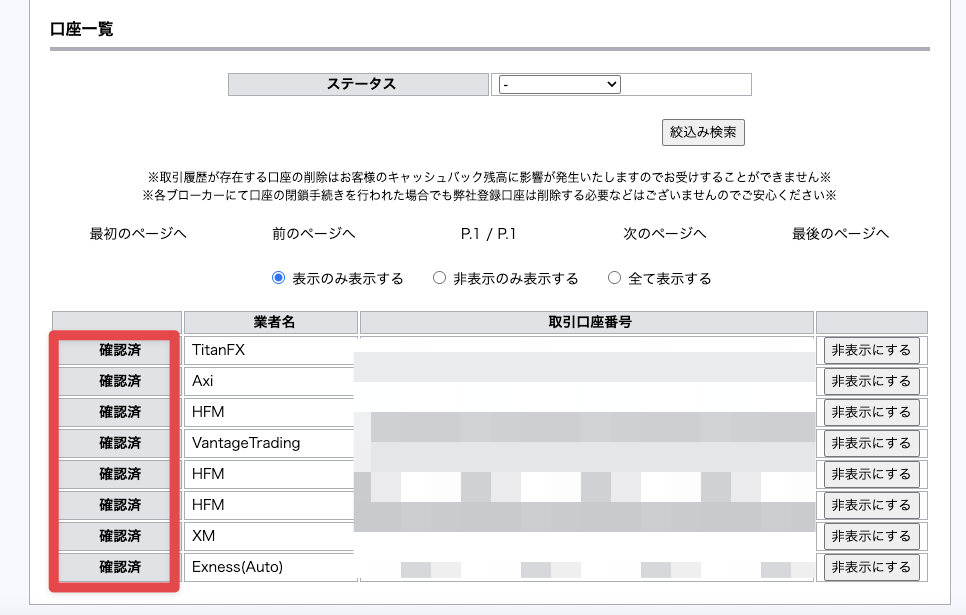Go to 最初のページへ
This screenshot has height=615, width=966.
click(138, 234)
